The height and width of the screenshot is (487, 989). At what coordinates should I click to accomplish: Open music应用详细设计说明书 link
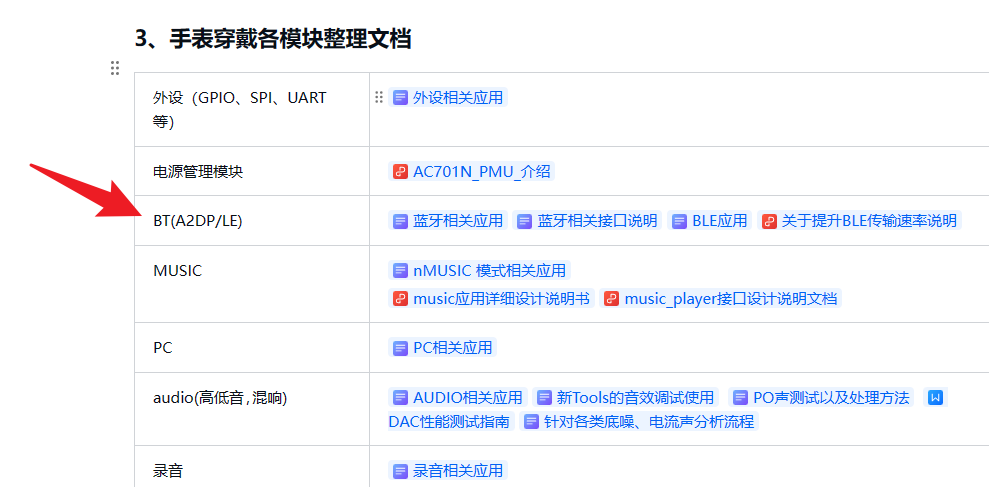(x=501, y=298)
